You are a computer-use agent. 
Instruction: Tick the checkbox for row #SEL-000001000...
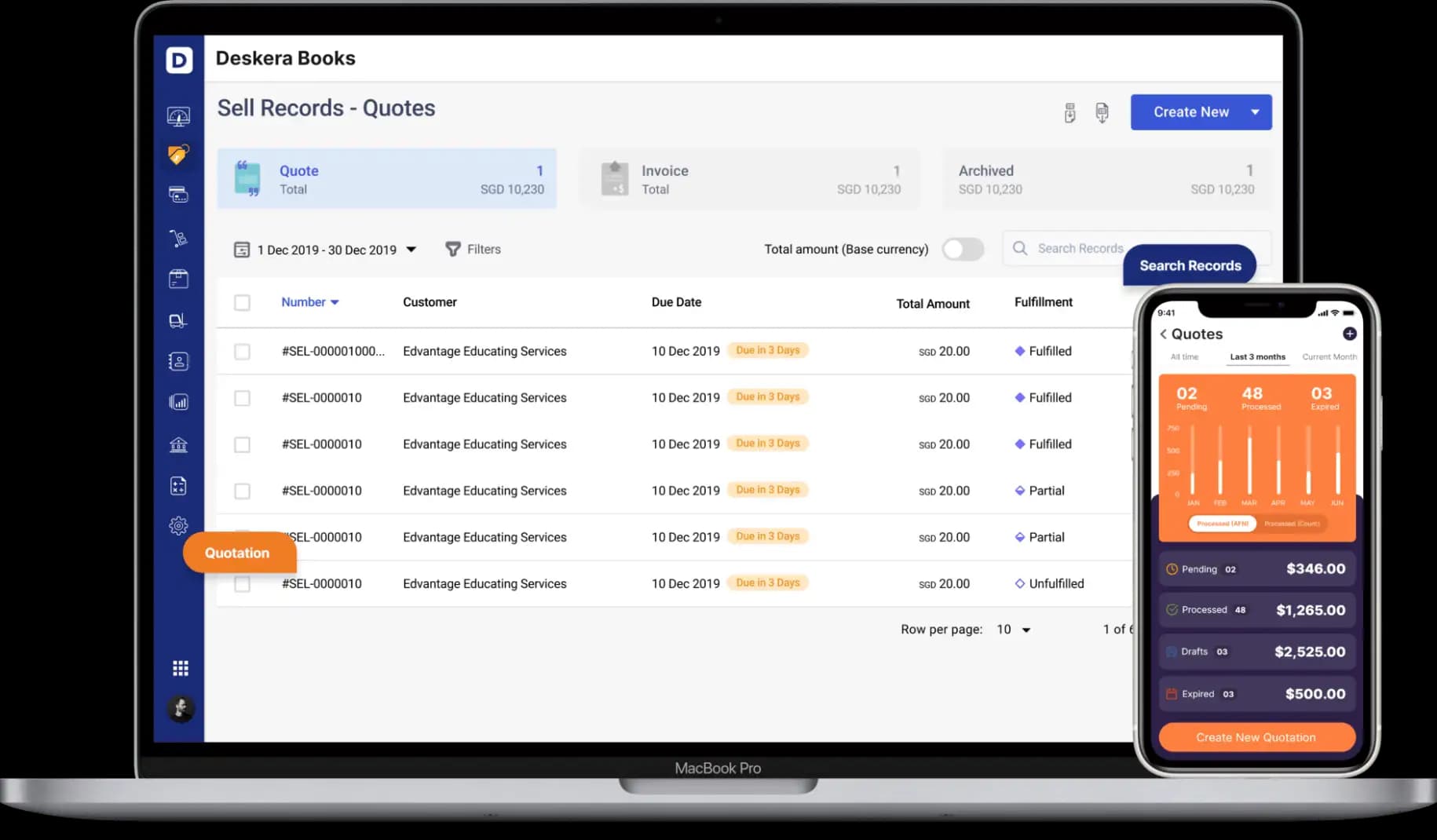click(x=243, y=352)
